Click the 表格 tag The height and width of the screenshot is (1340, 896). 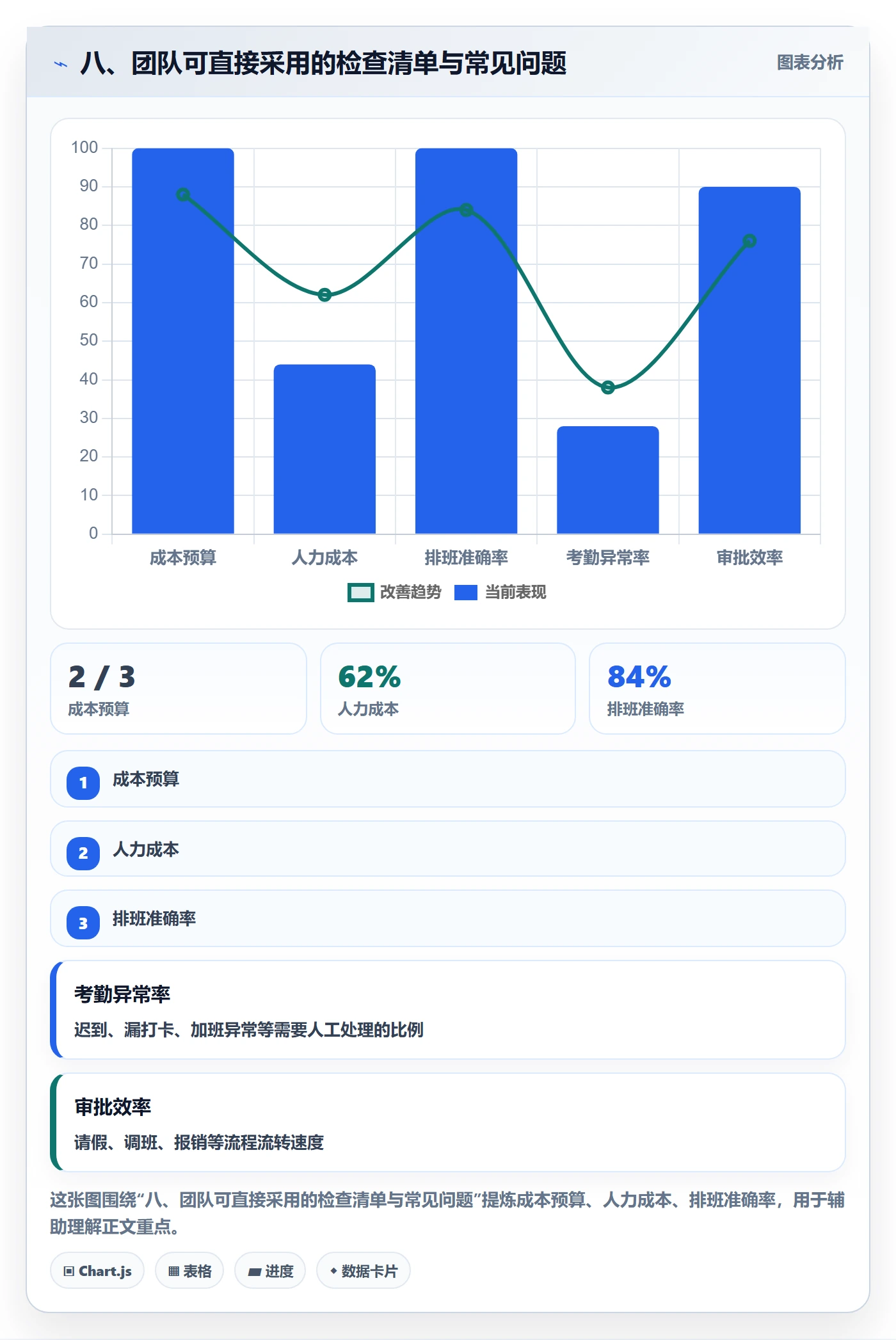pyautogui.click(x=189, y=1271)
